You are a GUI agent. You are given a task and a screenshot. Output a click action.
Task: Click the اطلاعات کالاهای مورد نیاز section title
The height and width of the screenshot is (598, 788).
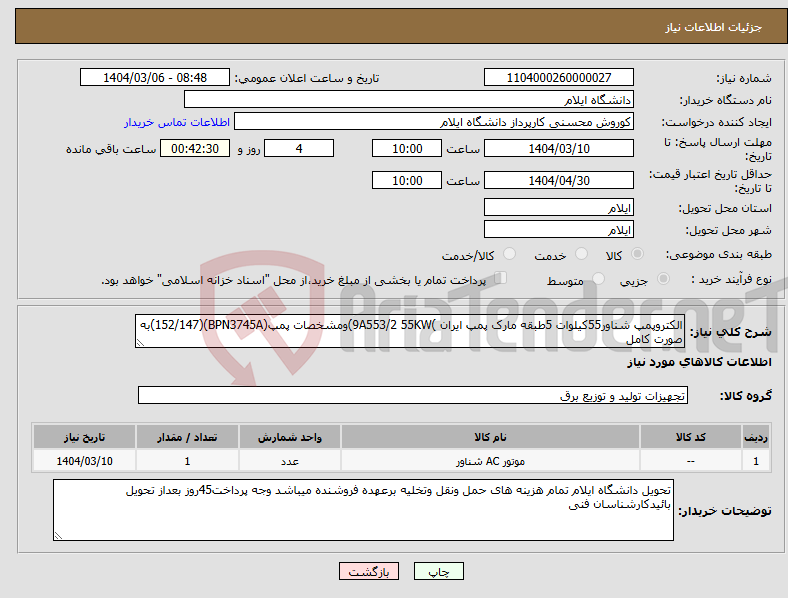point(699,362)
